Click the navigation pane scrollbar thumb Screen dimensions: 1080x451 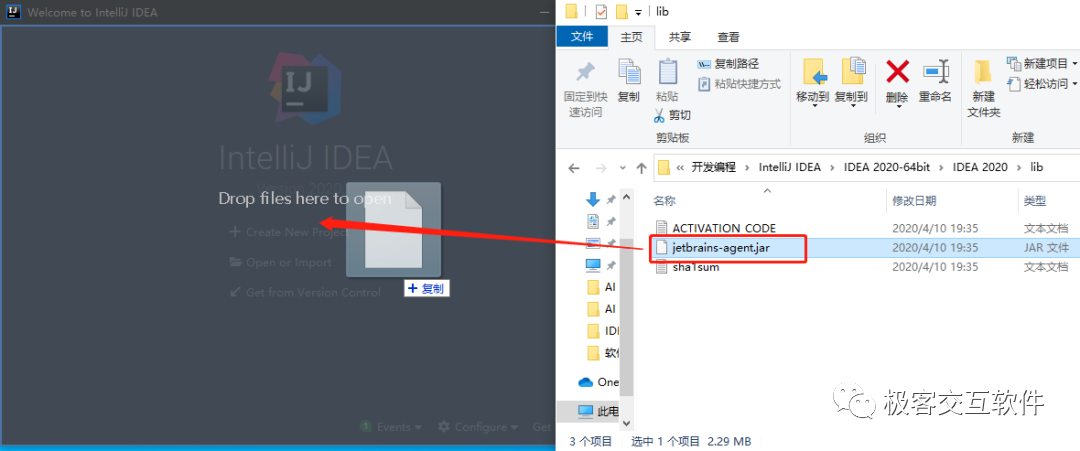coord(626,317)
